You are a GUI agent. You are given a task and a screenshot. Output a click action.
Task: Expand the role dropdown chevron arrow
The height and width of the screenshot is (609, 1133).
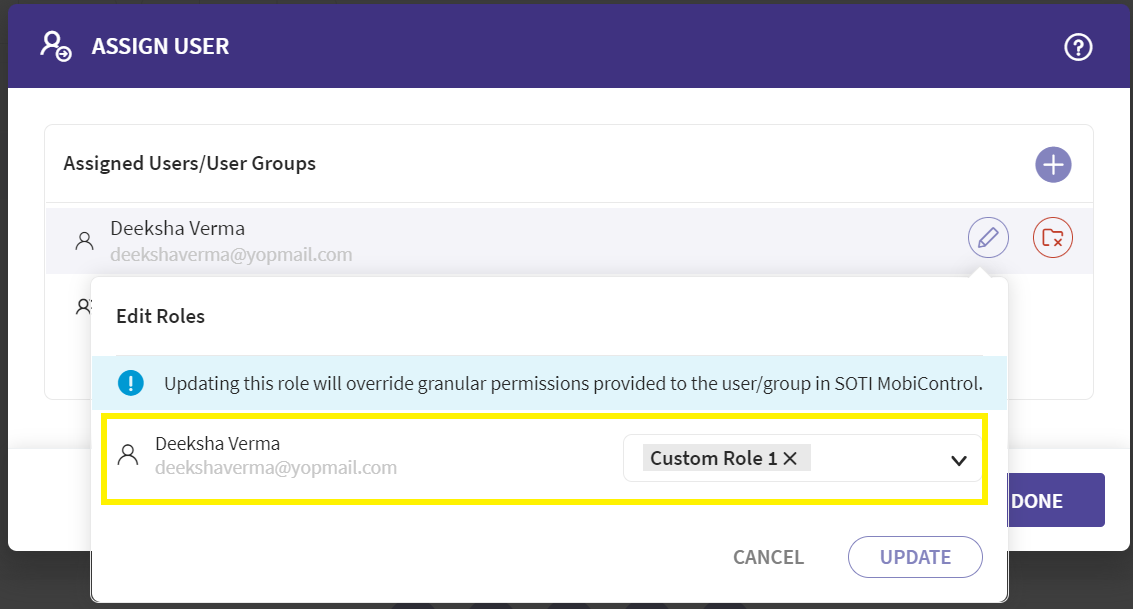[x=958, y=460]
